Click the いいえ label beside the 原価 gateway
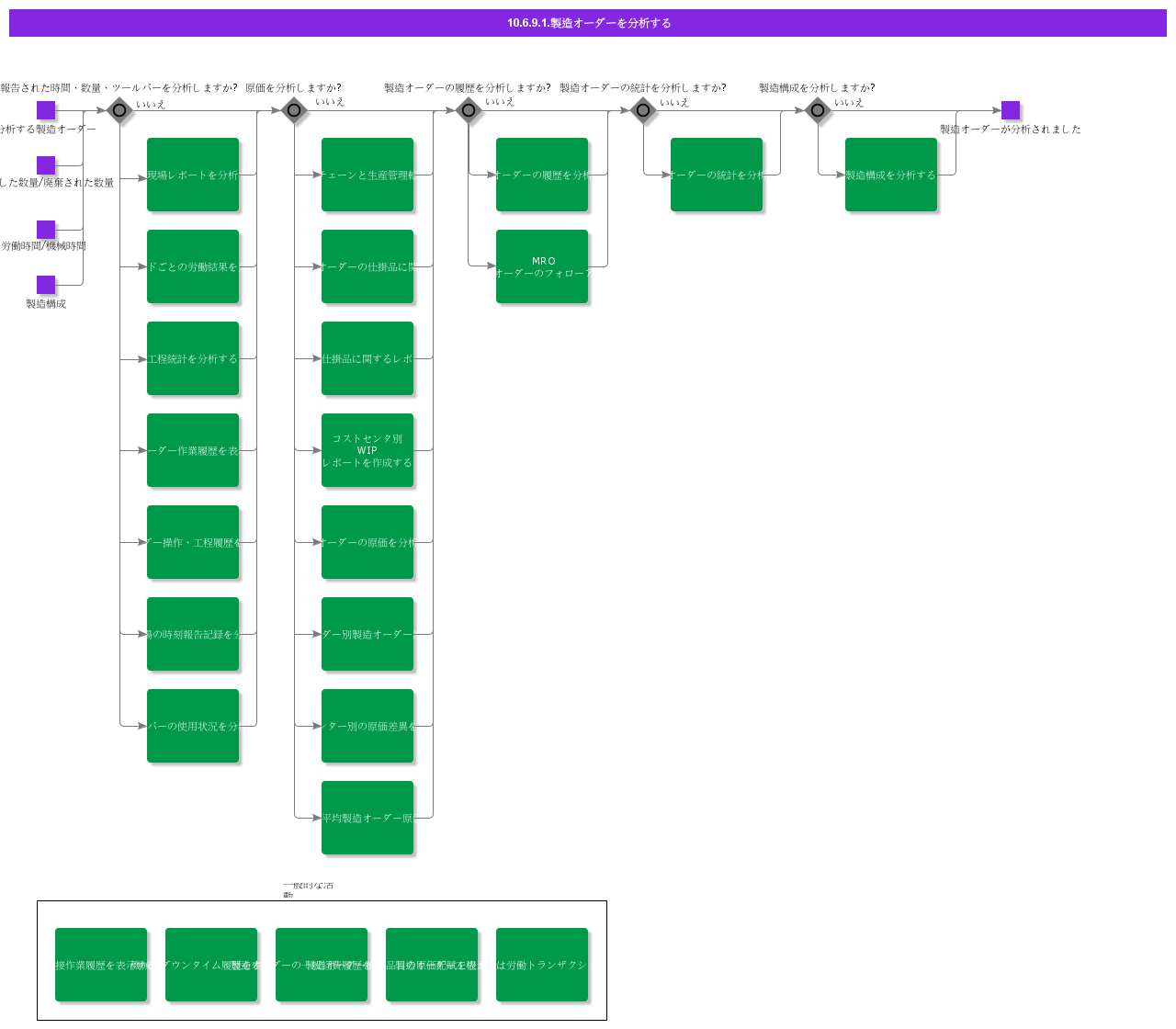Viewport: 1176px width, 1029px height. click(x=330, y=102)
